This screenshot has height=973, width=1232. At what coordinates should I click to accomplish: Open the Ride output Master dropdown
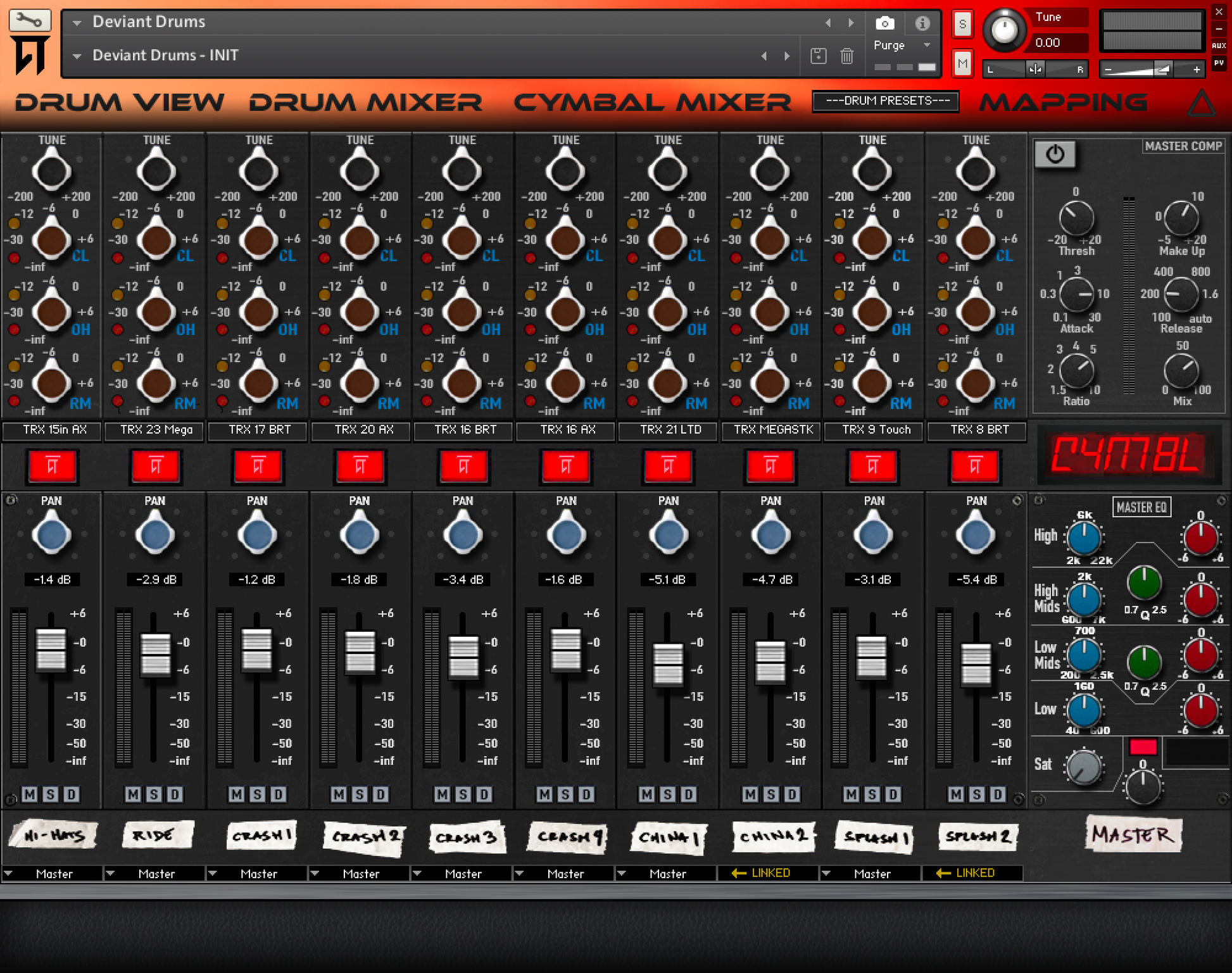pyautogui.click(x=155, y=874)
